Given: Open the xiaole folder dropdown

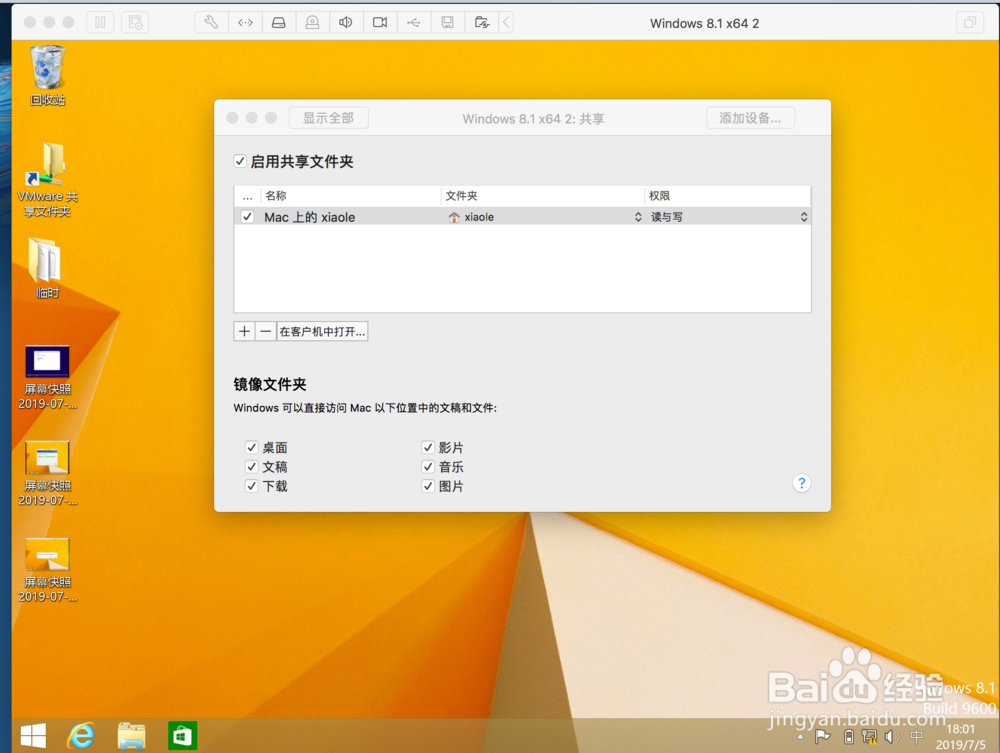Looking at the screenshot, I should pos(636,216).
